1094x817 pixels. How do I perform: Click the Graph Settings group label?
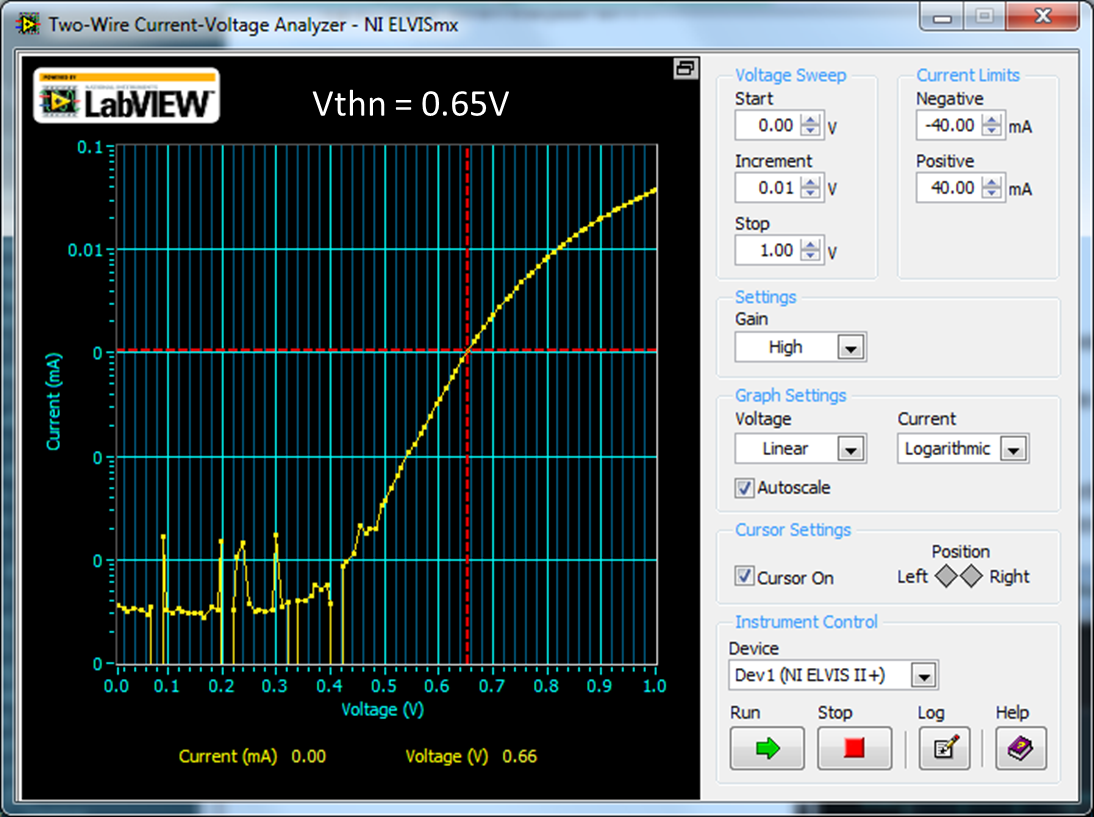click(790, 396)
